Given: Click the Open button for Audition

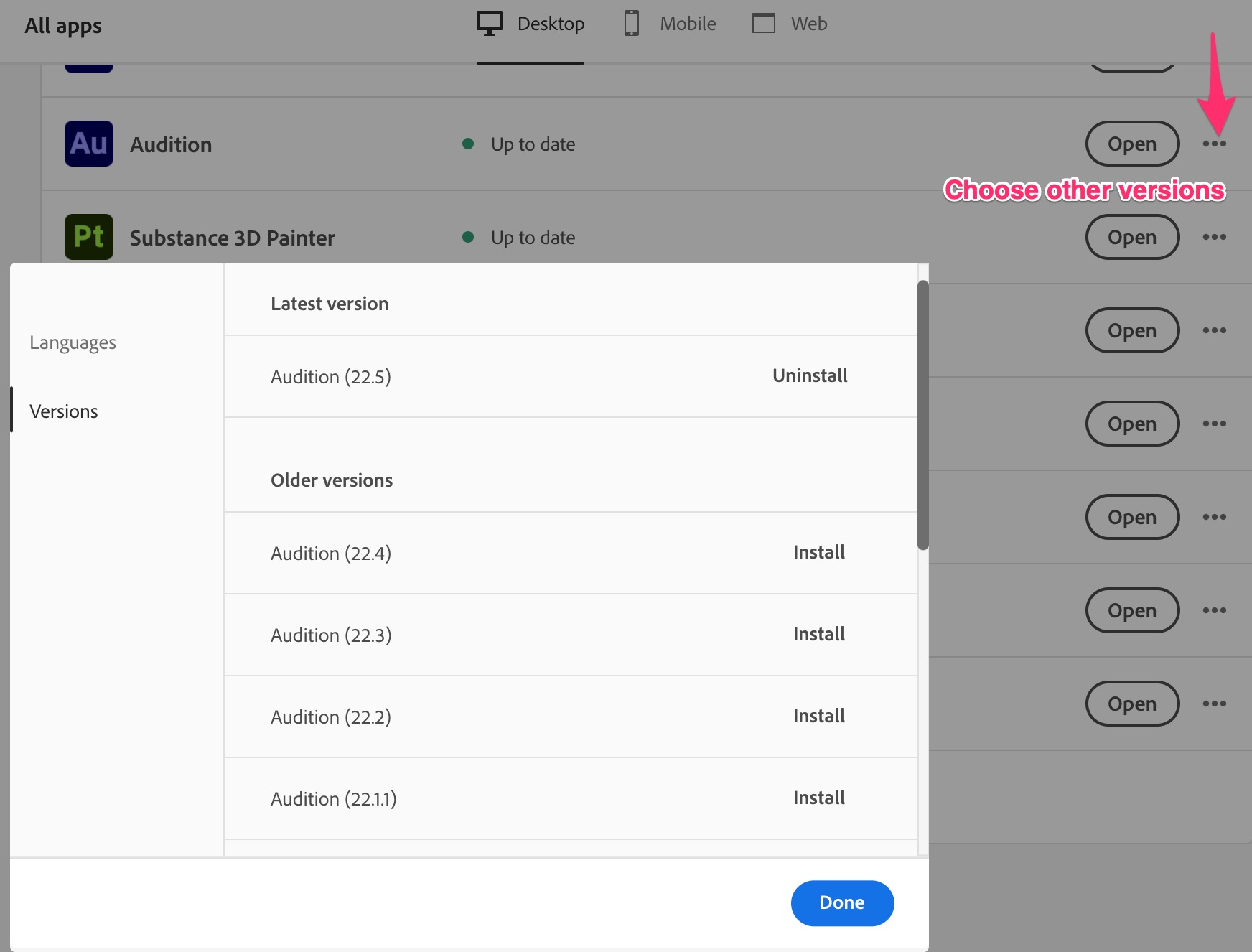Looking at the screenshot, I should tap(1131, 144).
